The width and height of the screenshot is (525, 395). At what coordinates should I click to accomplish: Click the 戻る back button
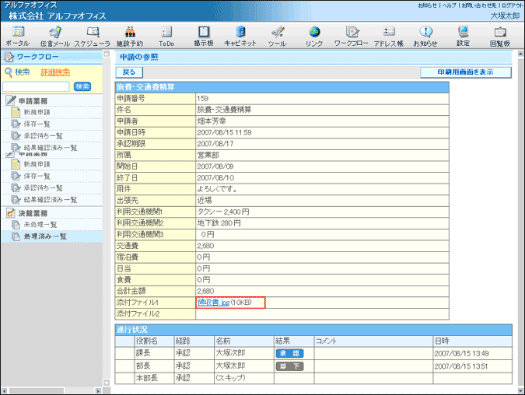[x=129, y=72]
